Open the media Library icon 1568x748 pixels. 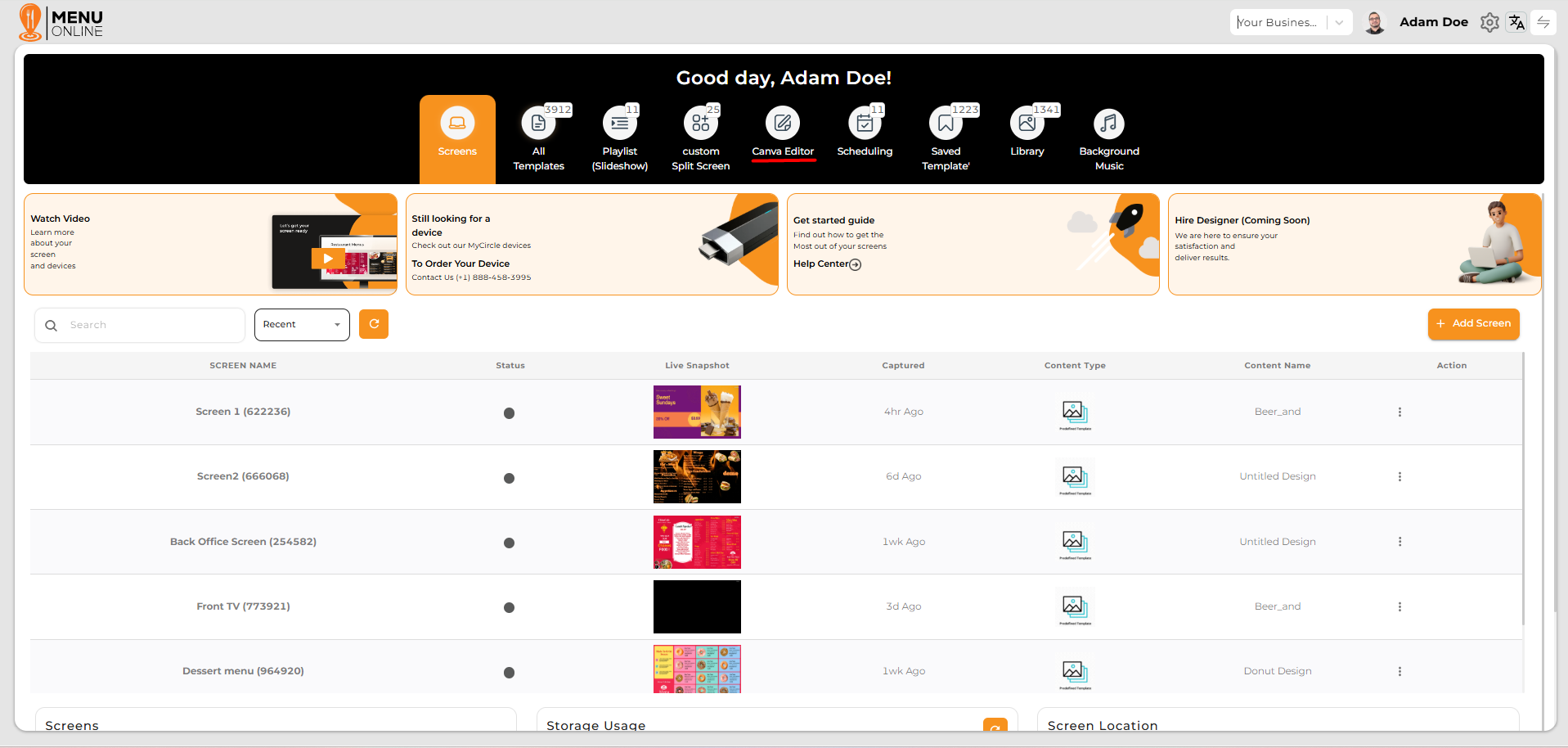1027,124
